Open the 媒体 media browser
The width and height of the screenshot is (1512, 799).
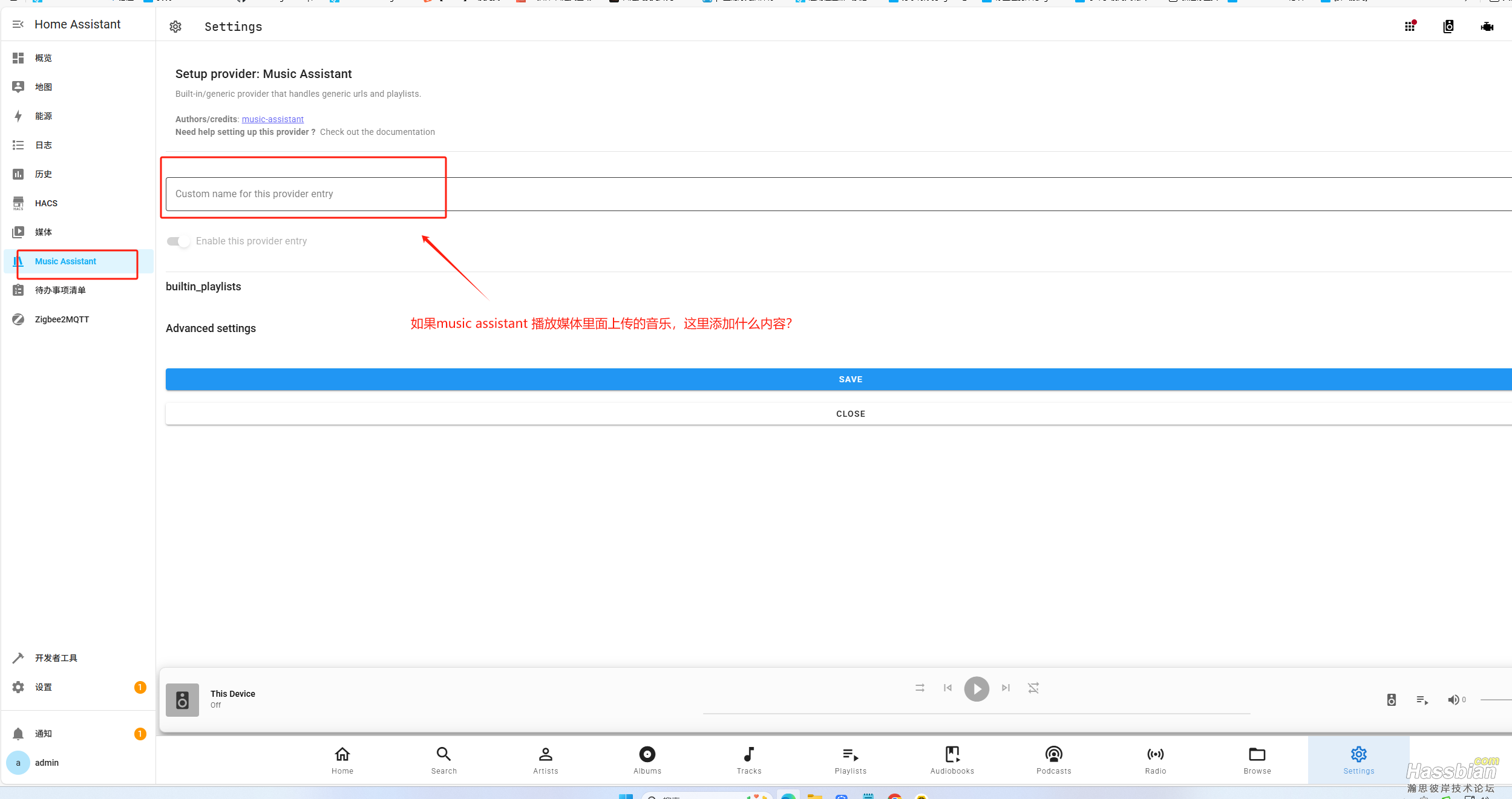click(77, 232)
